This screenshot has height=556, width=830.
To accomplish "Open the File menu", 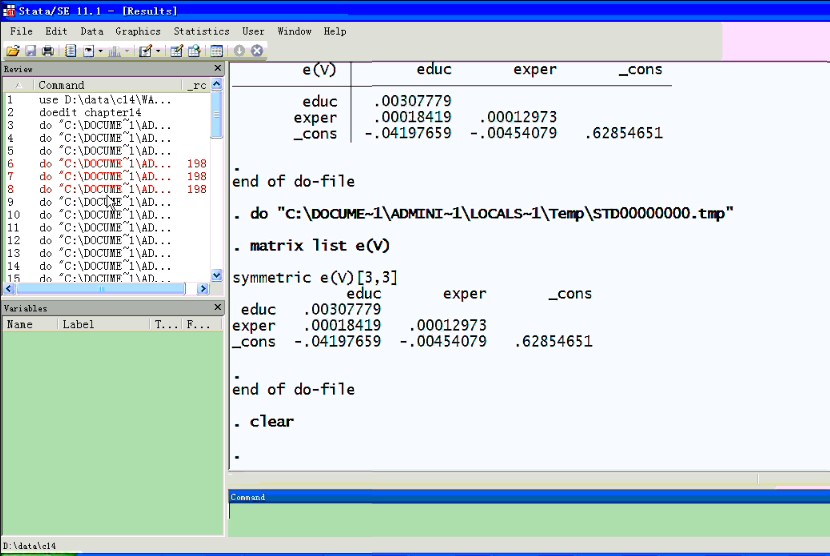I will 21,31.
